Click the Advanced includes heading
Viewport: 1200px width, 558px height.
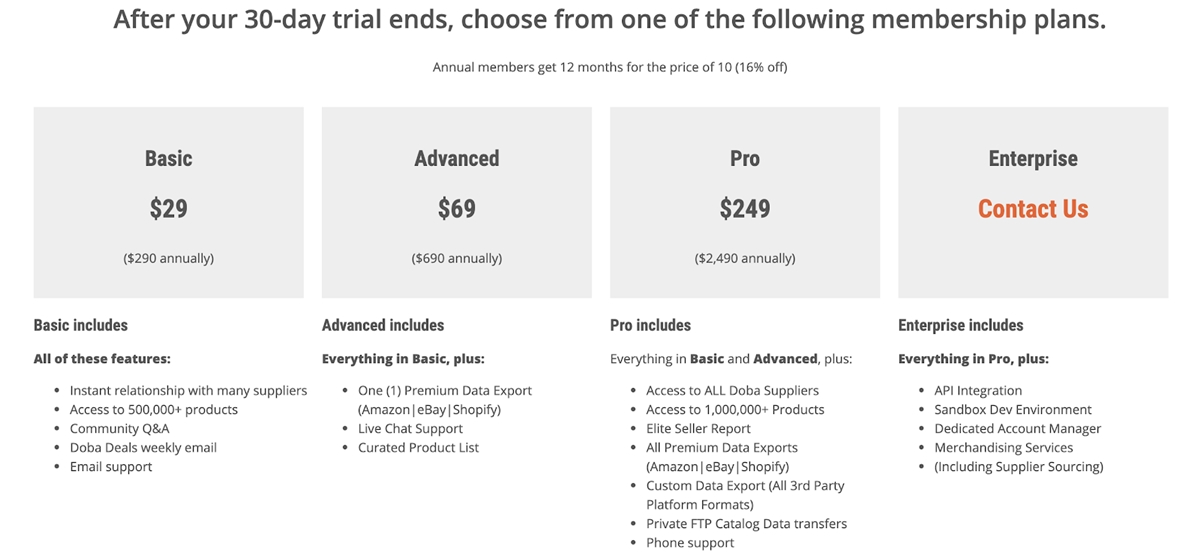383,325
